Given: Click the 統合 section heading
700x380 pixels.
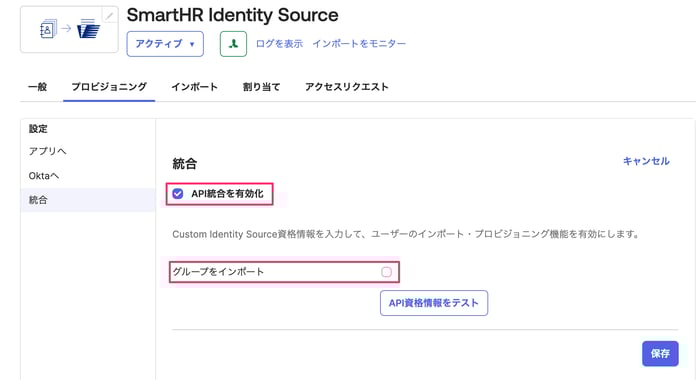Looking at the screenshot, I should [x=184, y=164].
